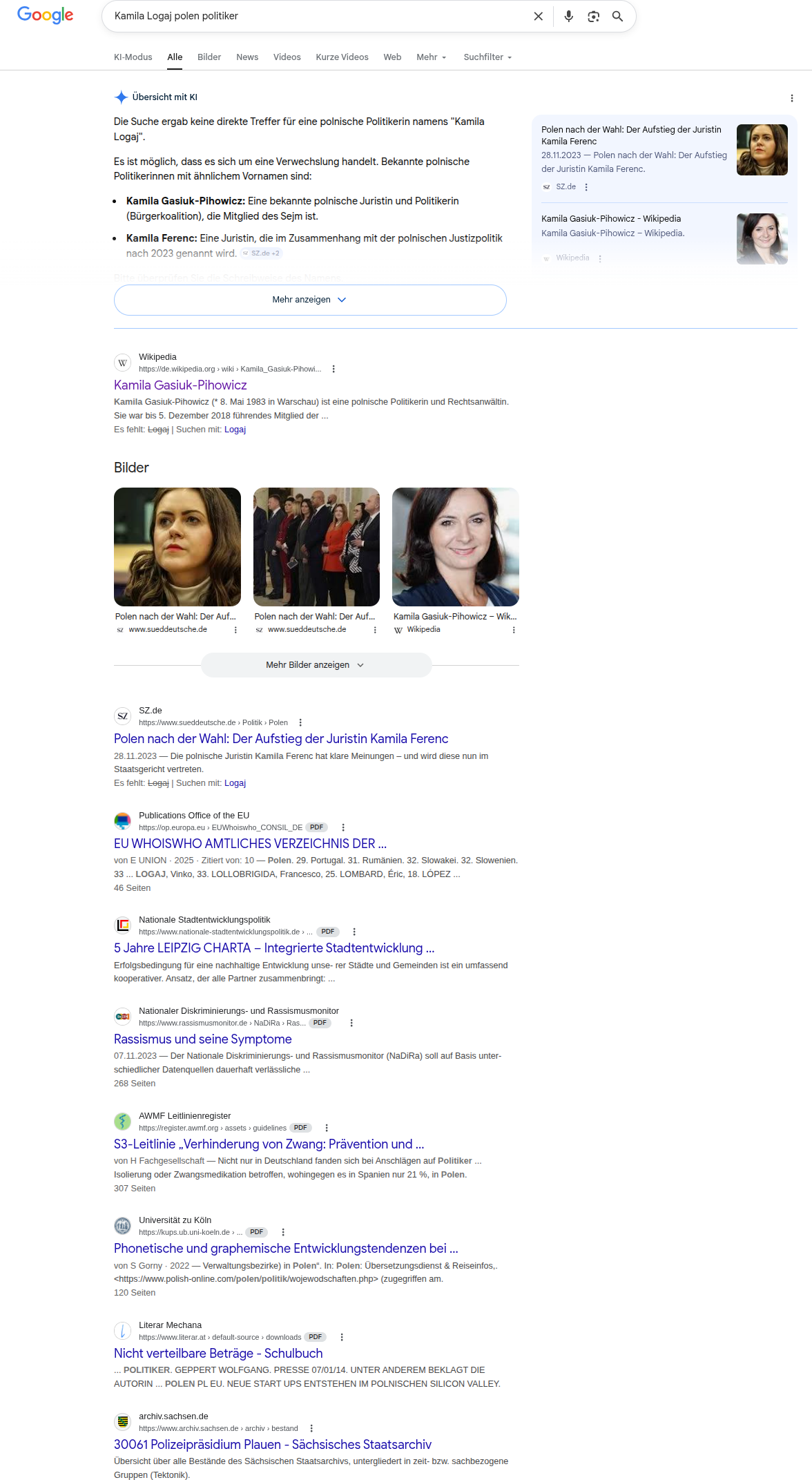Expand AI overview with Mehr anzeigen
The height and width of the screenshot is (1480, 812).
pyautogui.click(x=310, y=300)
